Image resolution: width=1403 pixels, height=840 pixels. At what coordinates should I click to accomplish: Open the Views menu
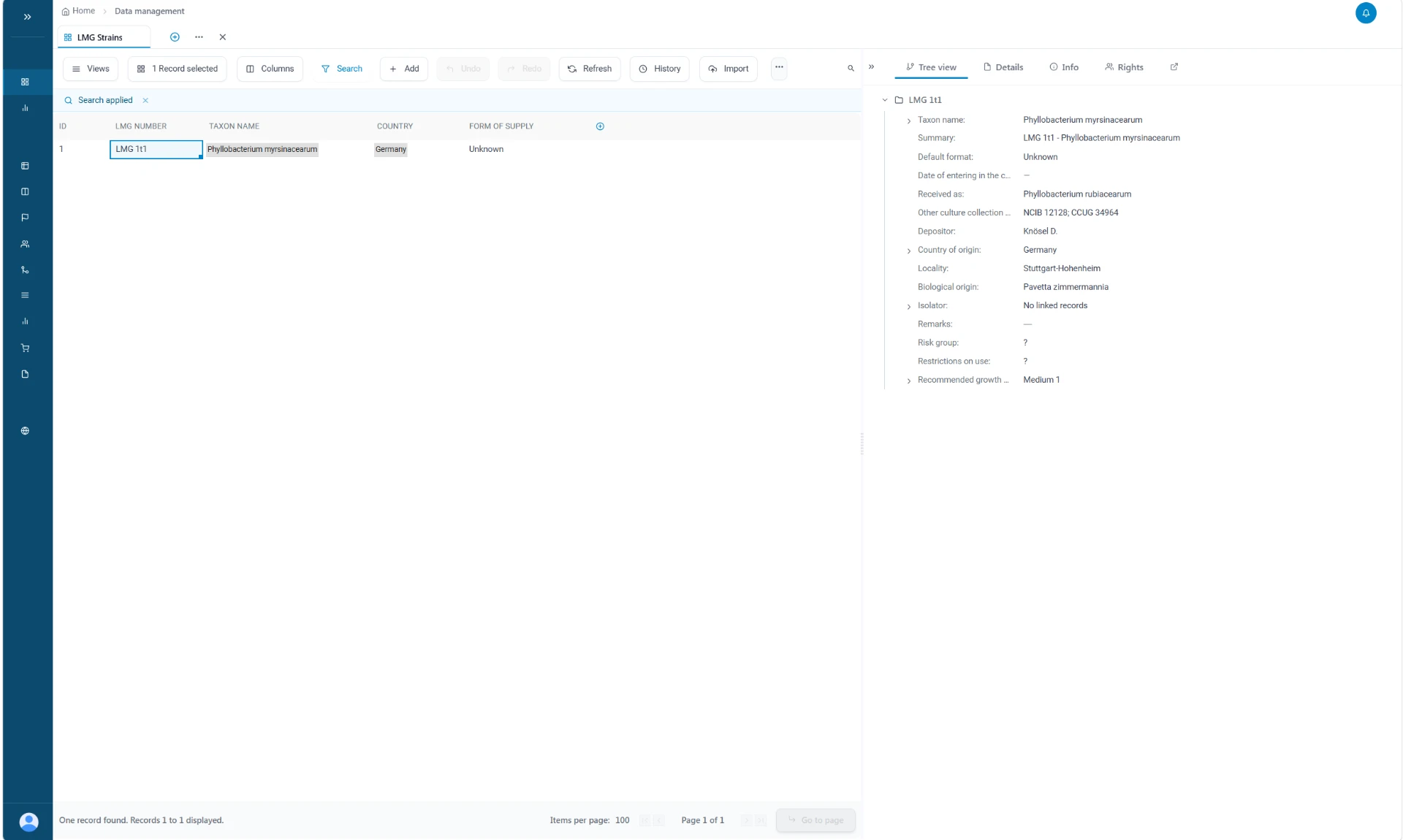pyautogui.click(x=91, y=69)
